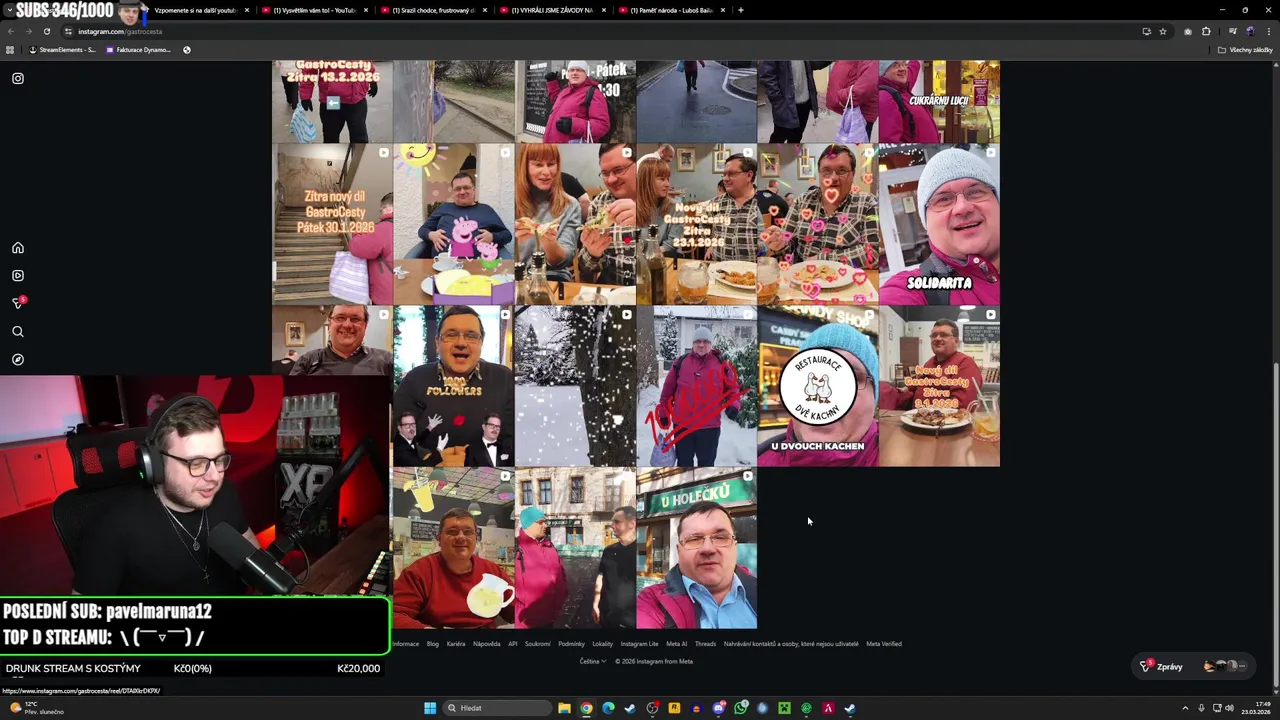
Task: Open the Windows Start menu
Action: pos(430,708)
